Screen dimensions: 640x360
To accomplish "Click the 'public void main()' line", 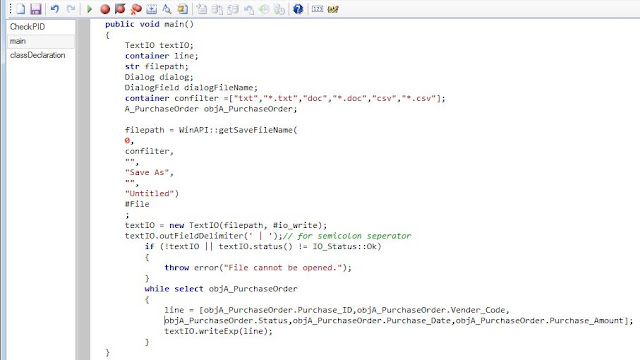I will [149, 24].
